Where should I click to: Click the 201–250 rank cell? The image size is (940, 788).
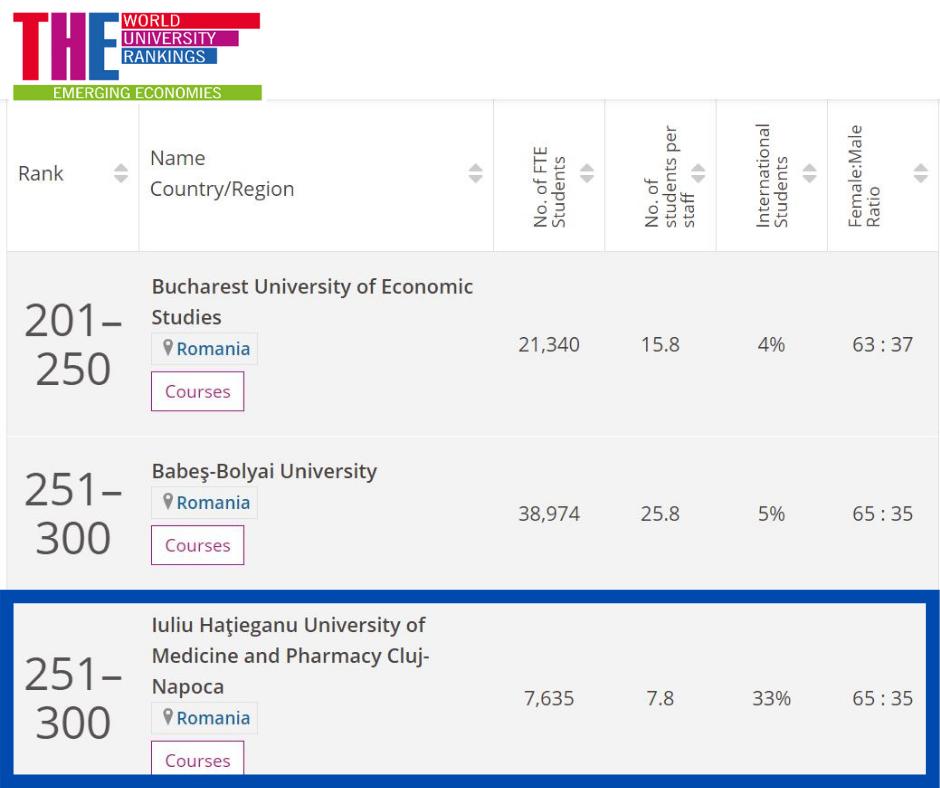(73, 345)
